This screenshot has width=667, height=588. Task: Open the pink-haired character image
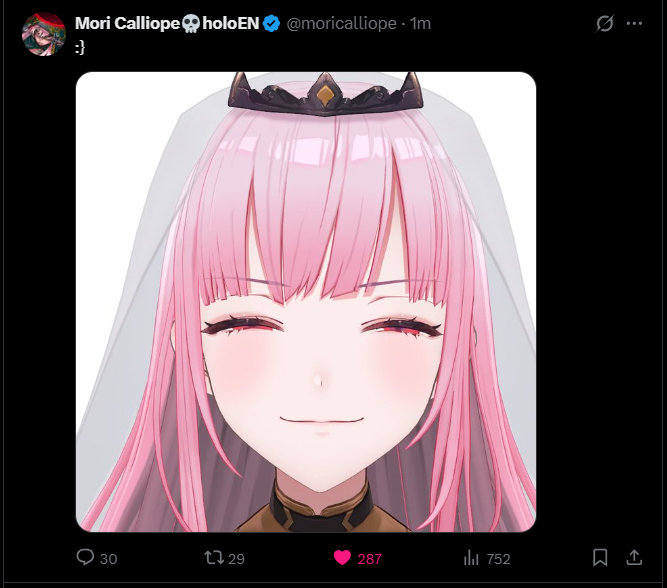coord(306,302)
